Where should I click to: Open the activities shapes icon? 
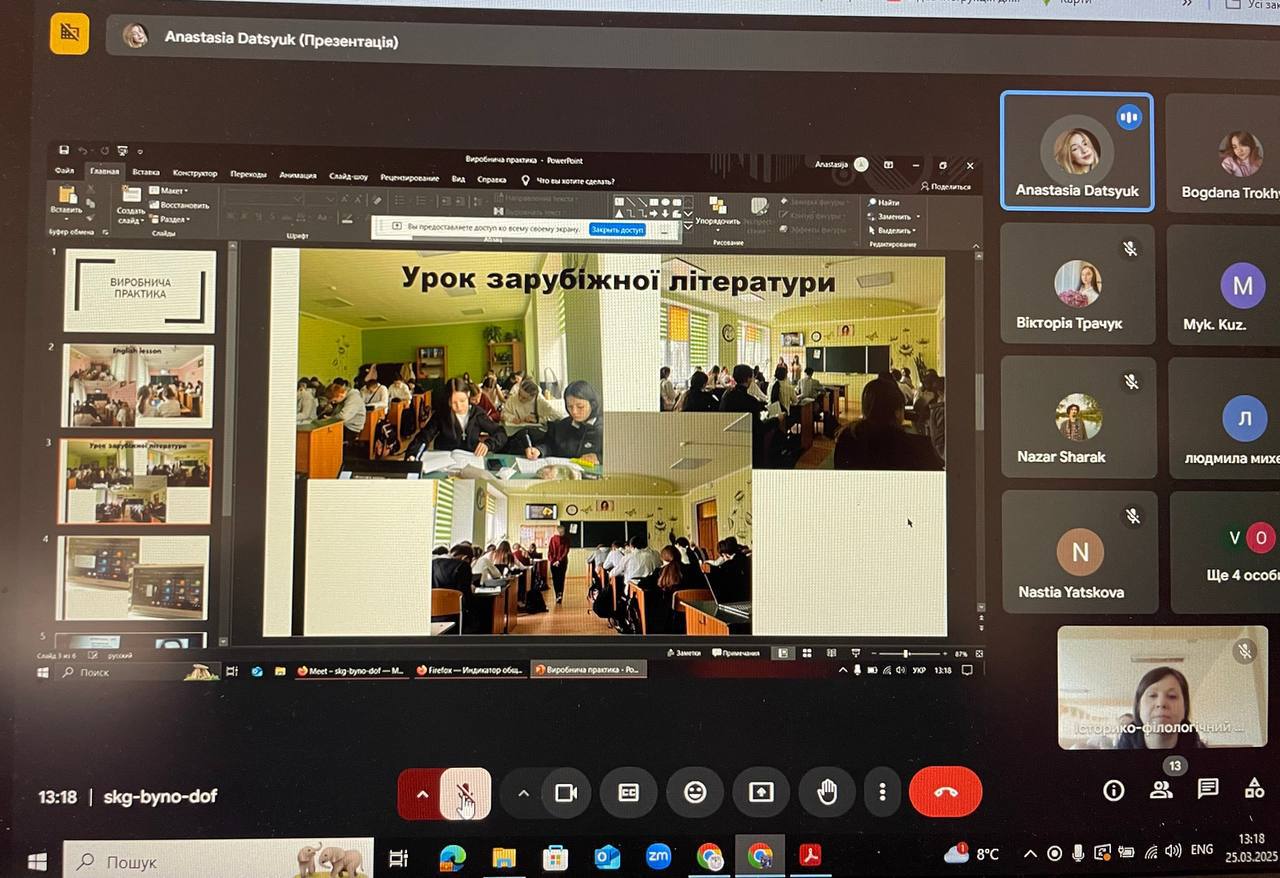1254,789
